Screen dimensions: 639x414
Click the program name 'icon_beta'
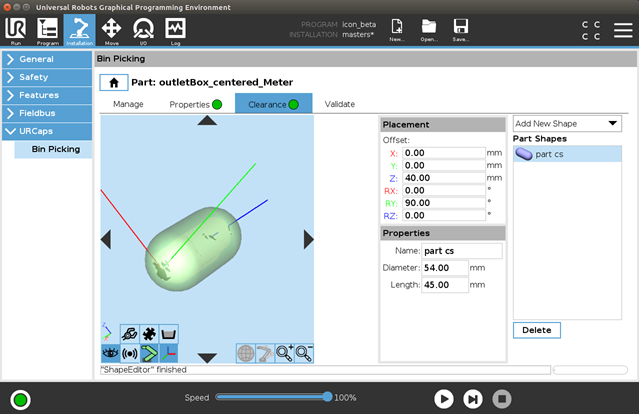(x=359, y=24)
